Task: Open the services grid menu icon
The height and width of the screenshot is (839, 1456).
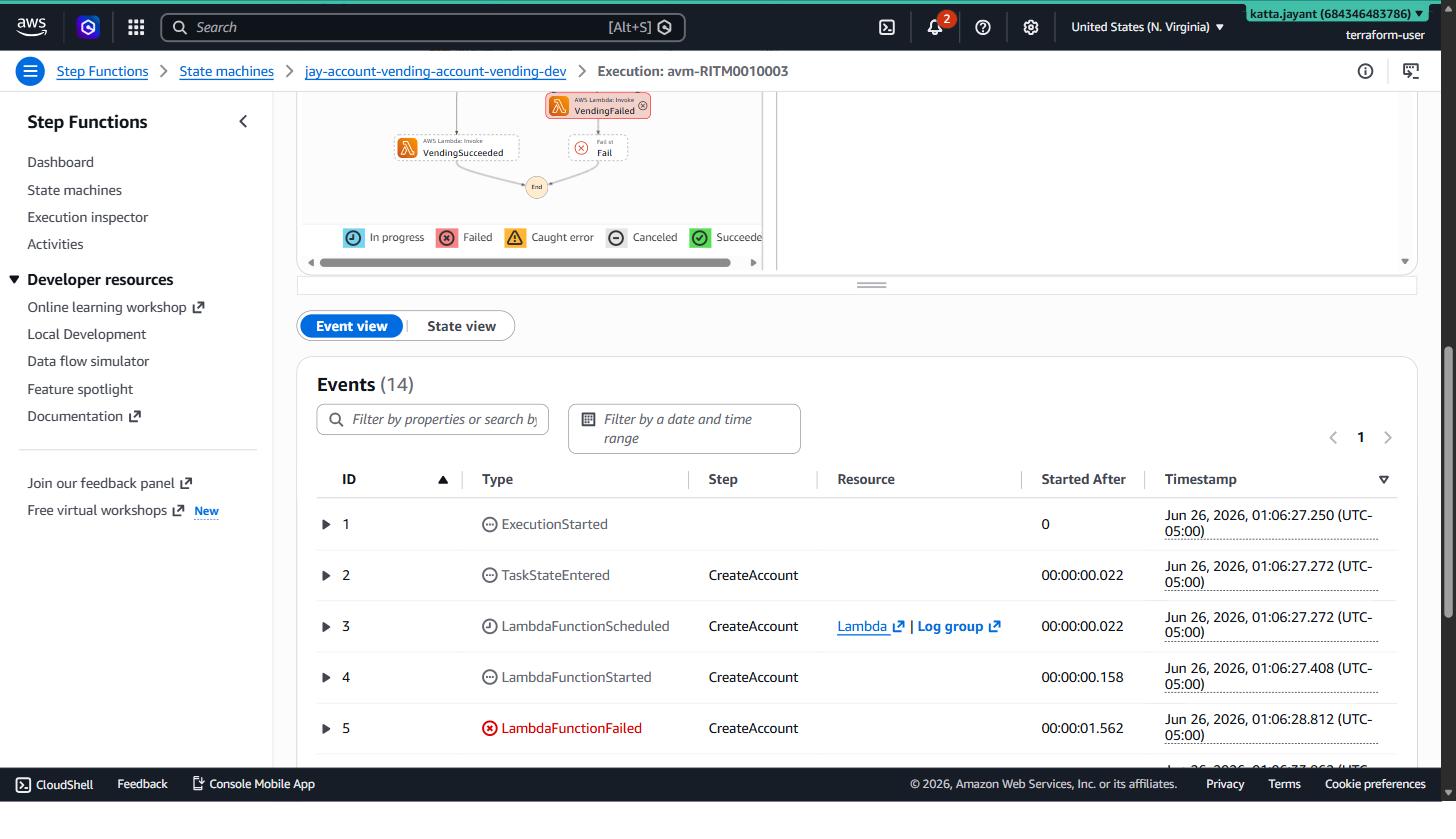Action: pyautogui.click(x=136, y=27)
